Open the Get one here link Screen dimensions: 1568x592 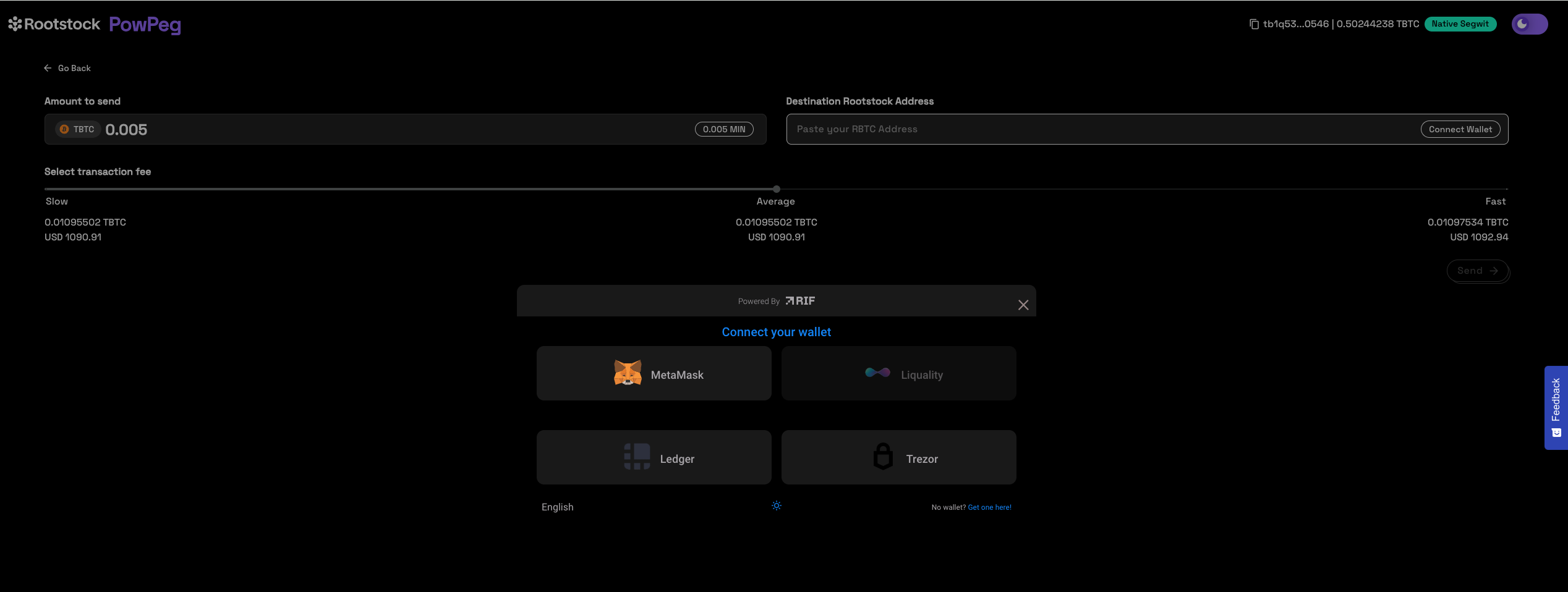point(989,507)
